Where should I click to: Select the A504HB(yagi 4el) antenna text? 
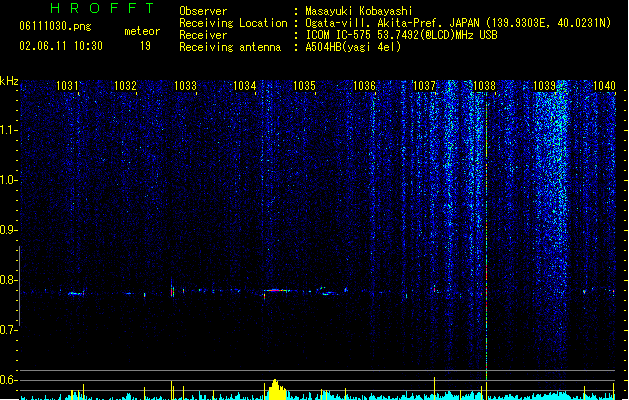coord(353,47)
